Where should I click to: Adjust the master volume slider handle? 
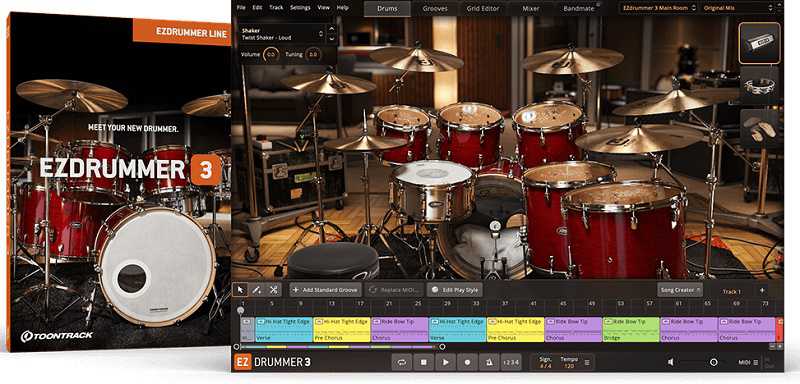(x=713, y=362)
